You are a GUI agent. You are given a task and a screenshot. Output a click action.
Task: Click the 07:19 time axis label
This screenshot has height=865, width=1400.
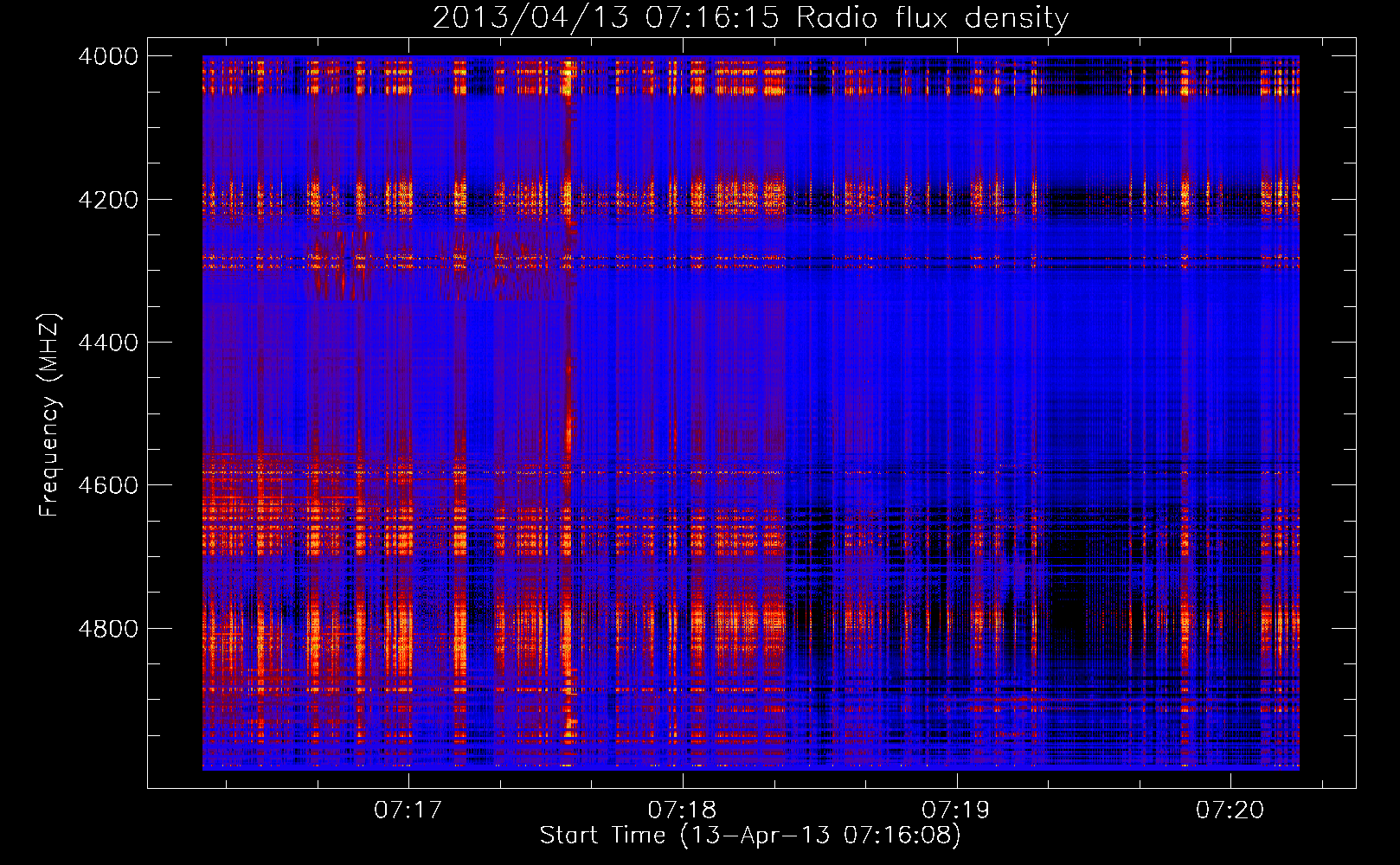956,810
